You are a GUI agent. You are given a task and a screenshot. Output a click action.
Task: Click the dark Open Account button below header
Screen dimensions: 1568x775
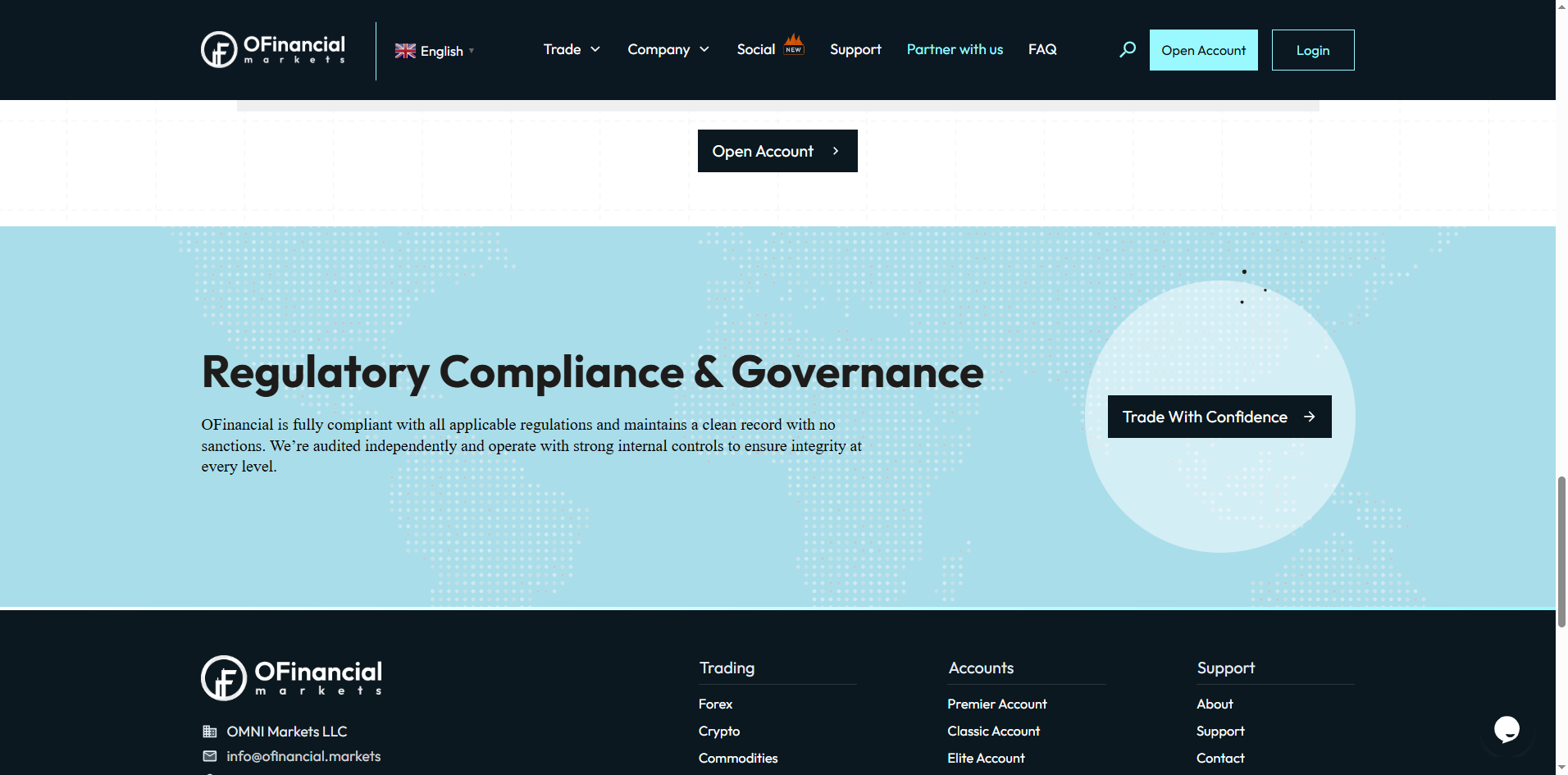(x=777, y=151)
